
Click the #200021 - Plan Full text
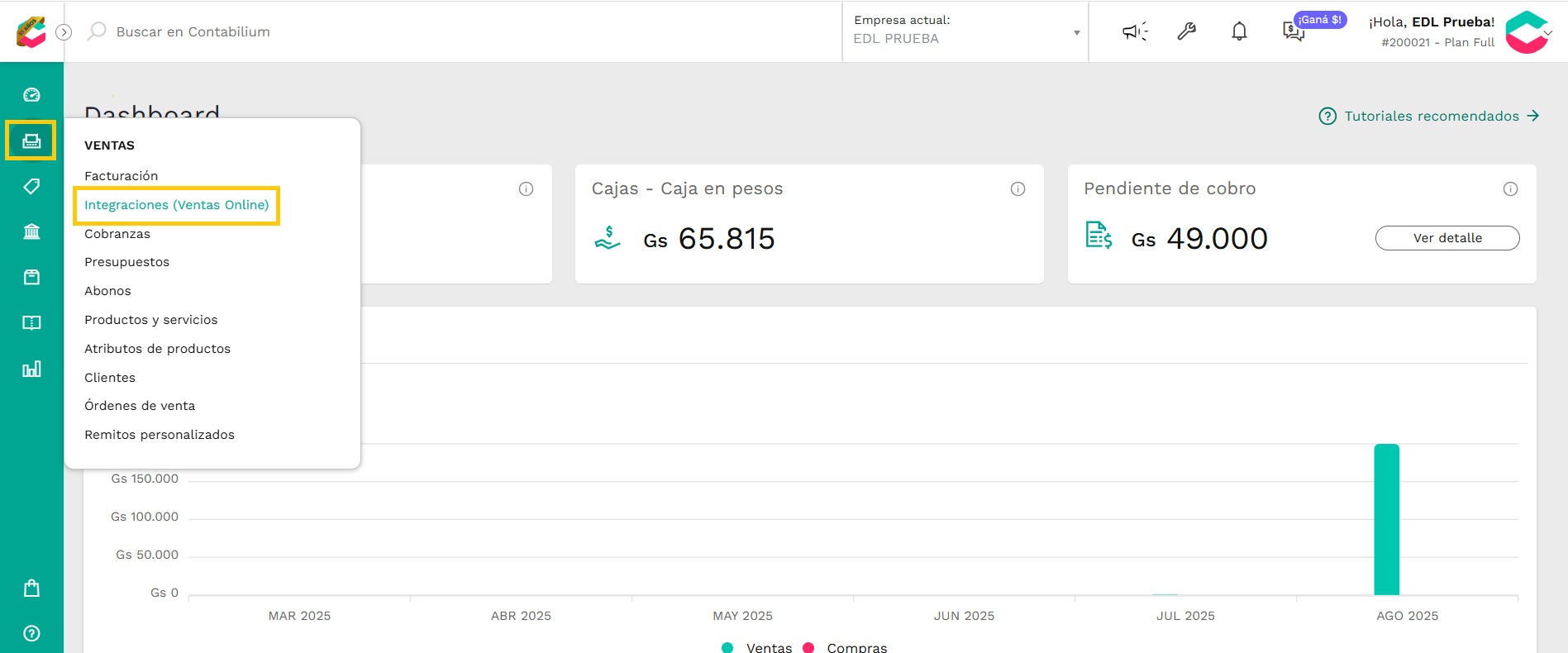pyautogui.click(x=1437, y=42)
